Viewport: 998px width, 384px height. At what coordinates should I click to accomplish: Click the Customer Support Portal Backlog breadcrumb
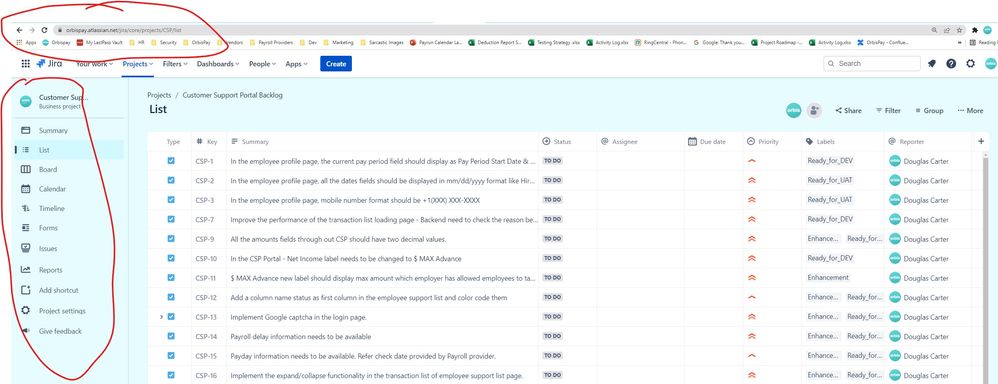232,95
